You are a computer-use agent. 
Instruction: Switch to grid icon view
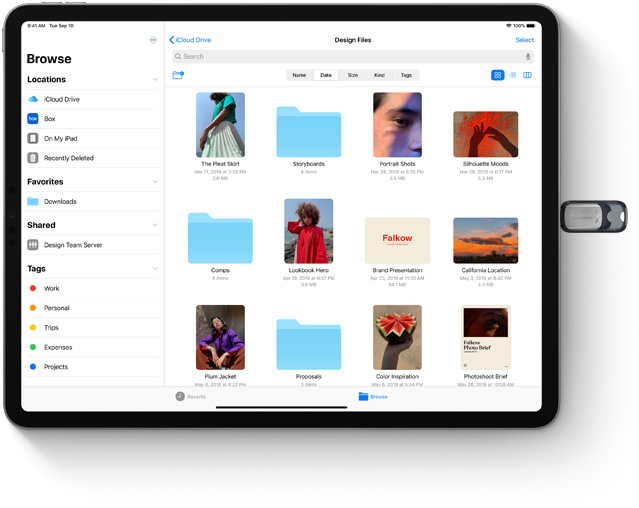[x=497, y=75]
